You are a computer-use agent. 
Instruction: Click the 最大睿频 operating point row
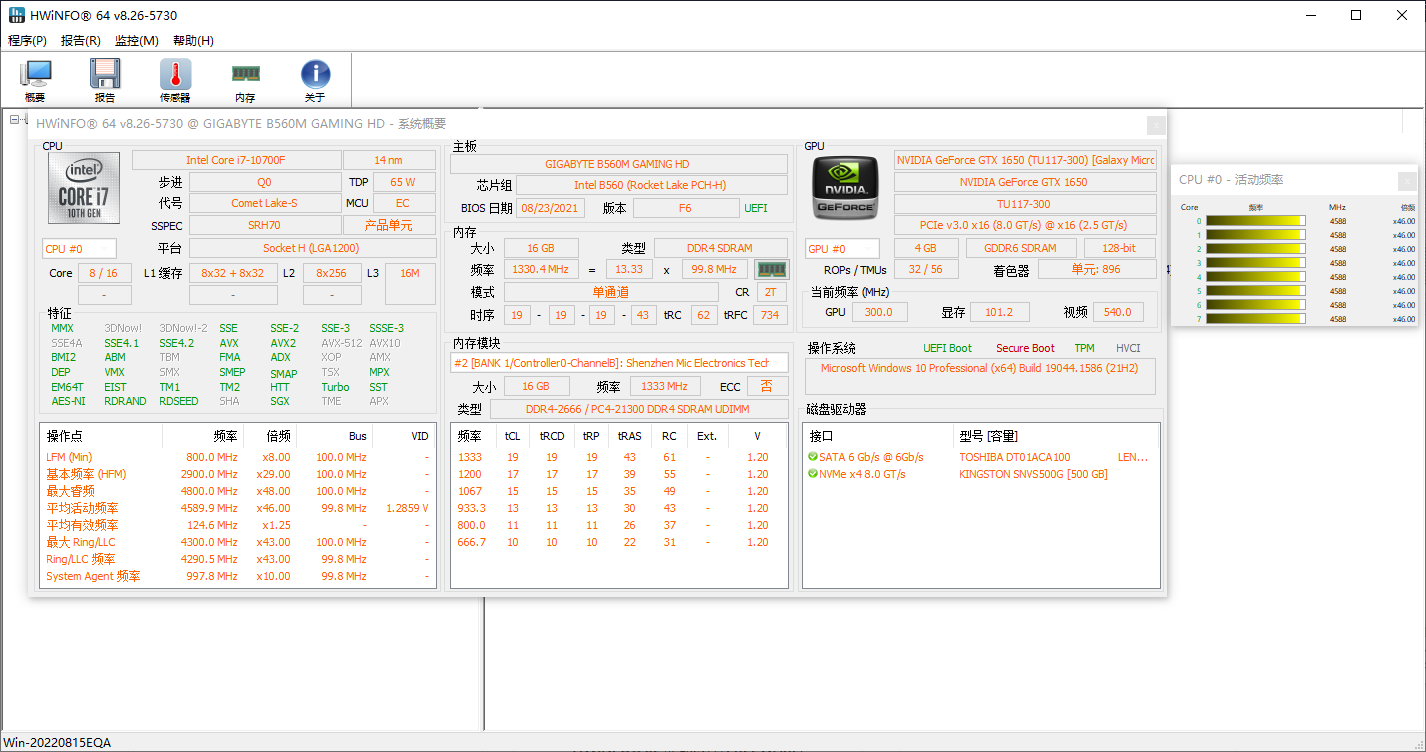238,491
